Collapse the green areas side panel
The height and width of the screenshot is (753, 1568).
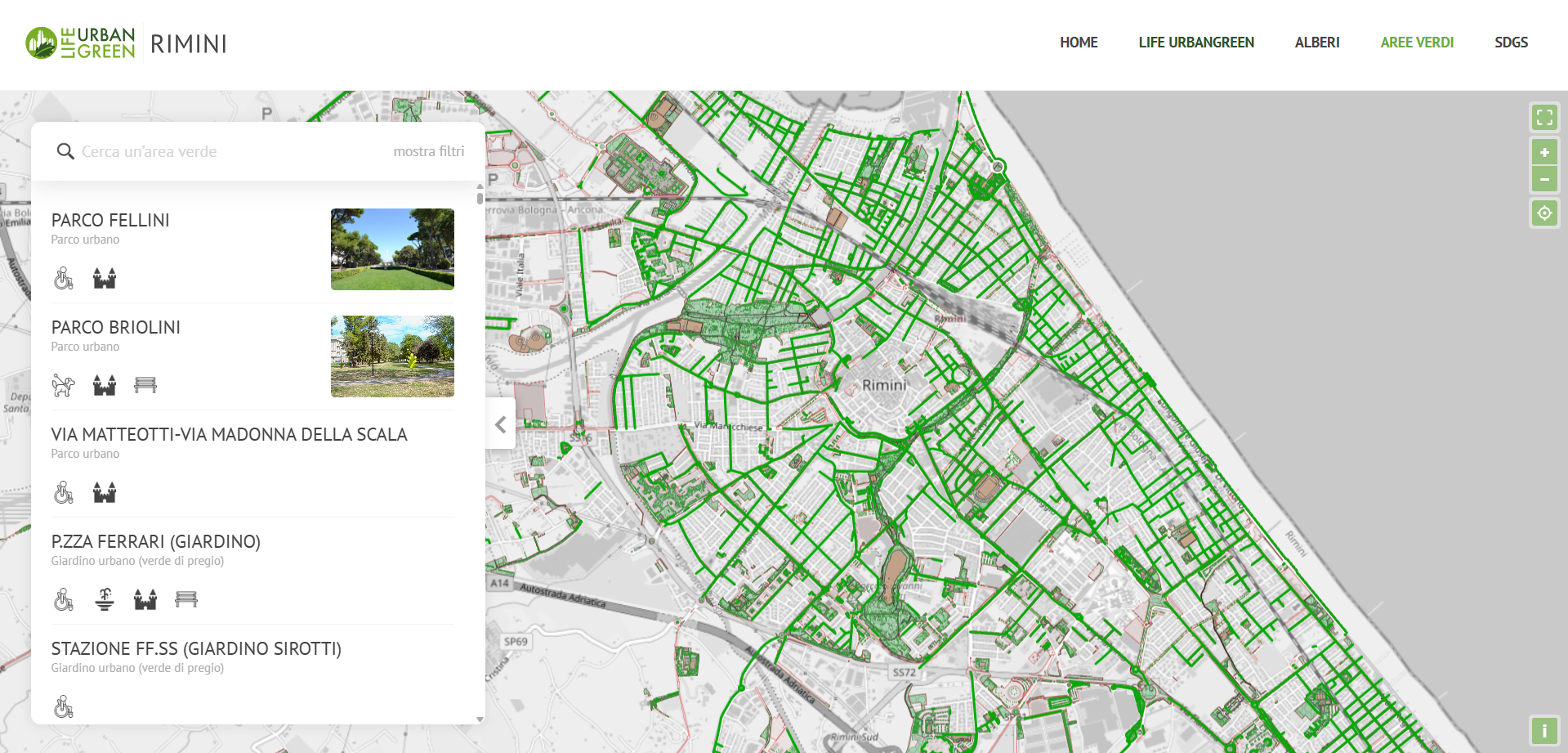[500, 424]
